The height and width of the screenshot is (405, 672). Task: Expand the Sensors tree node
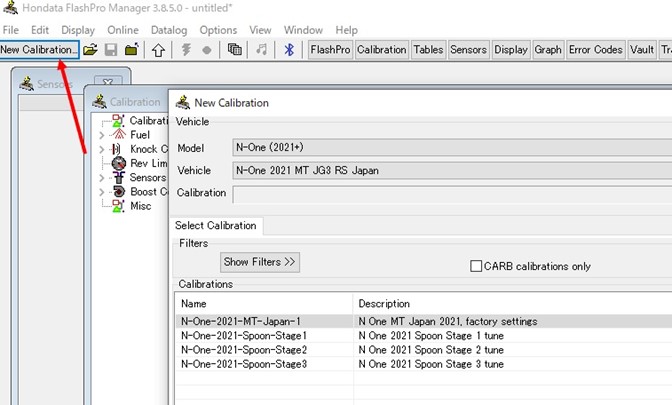pos(102,178)
